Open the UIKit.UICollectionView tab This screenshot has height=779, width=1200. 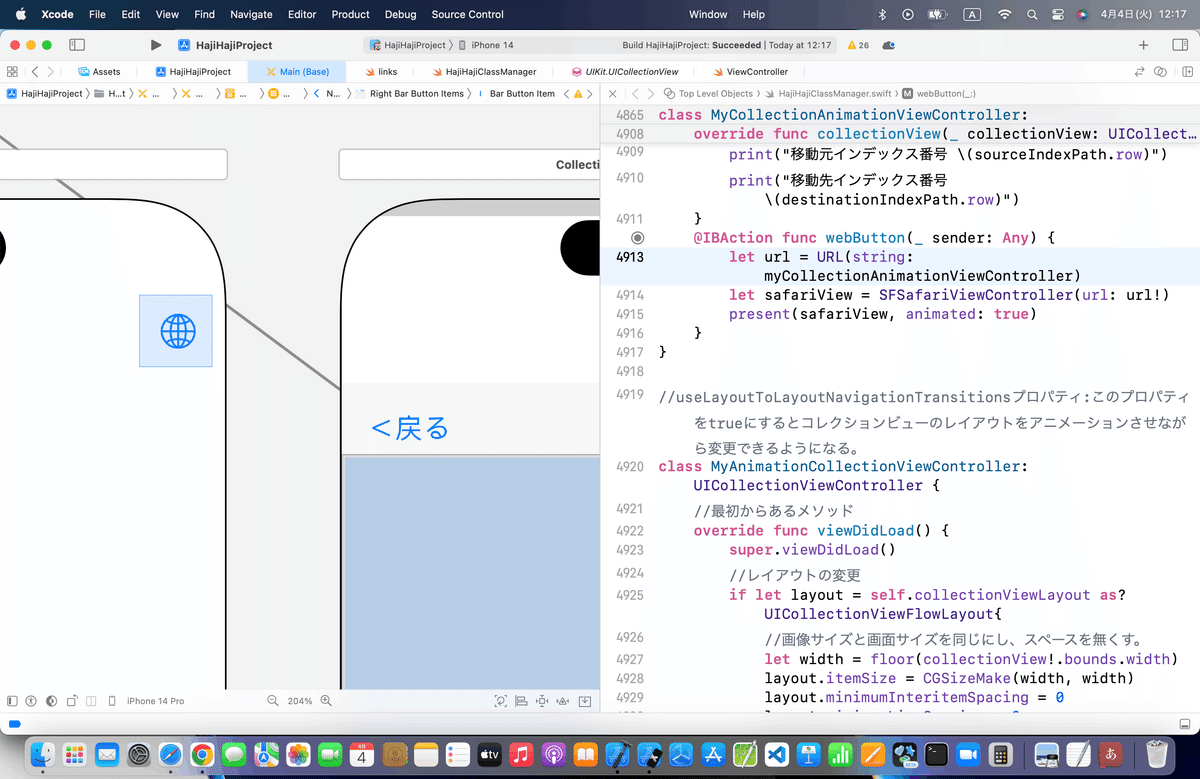pos(625,72)
